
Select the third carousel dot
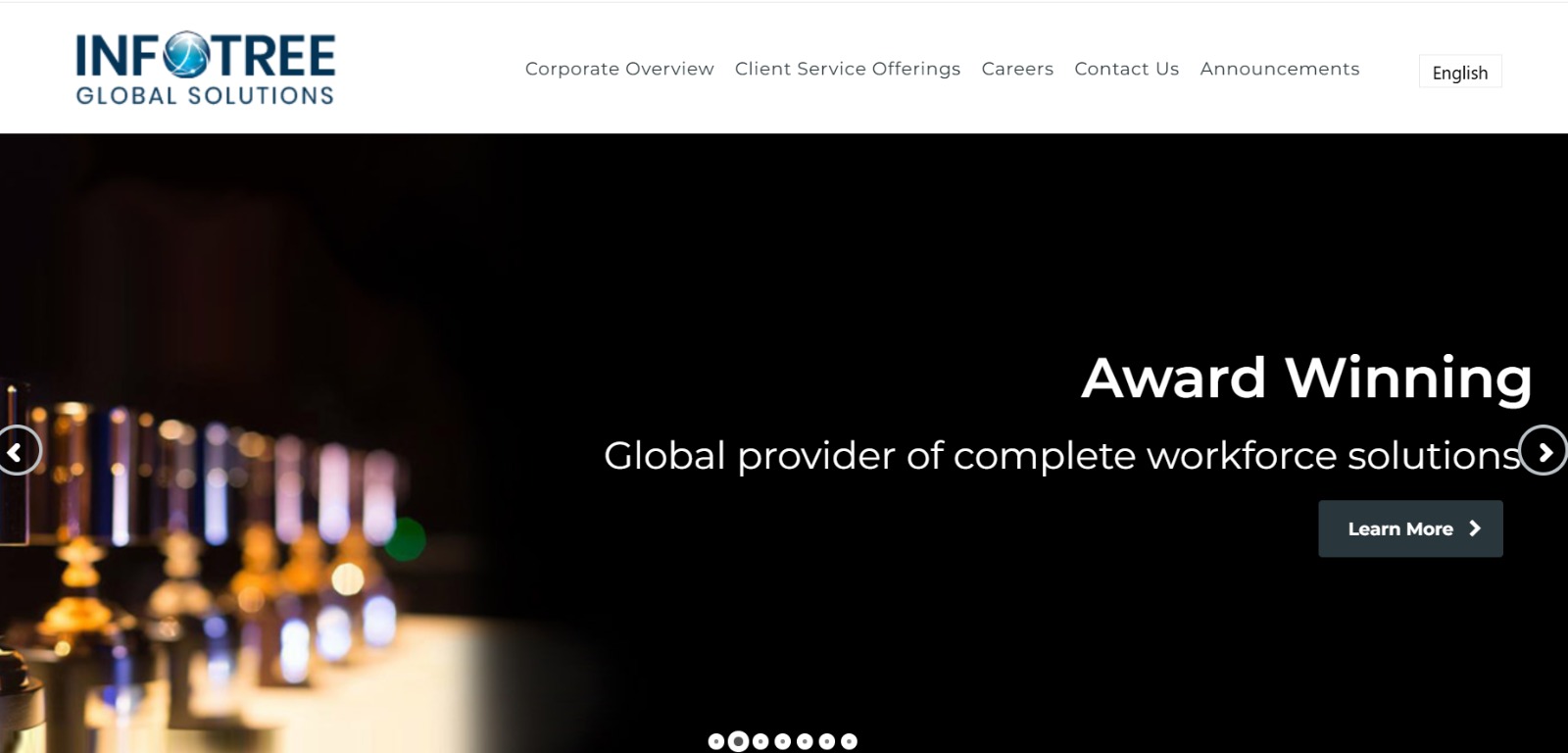click(760, 741)
